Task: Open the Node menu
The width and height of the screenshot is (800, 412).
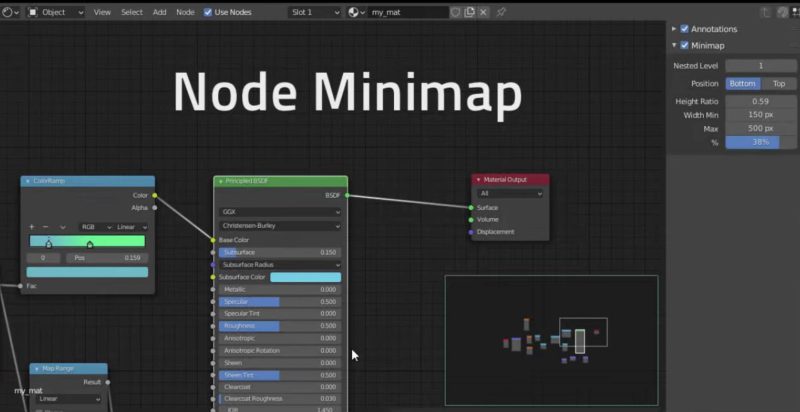Action: pos(185,12)
